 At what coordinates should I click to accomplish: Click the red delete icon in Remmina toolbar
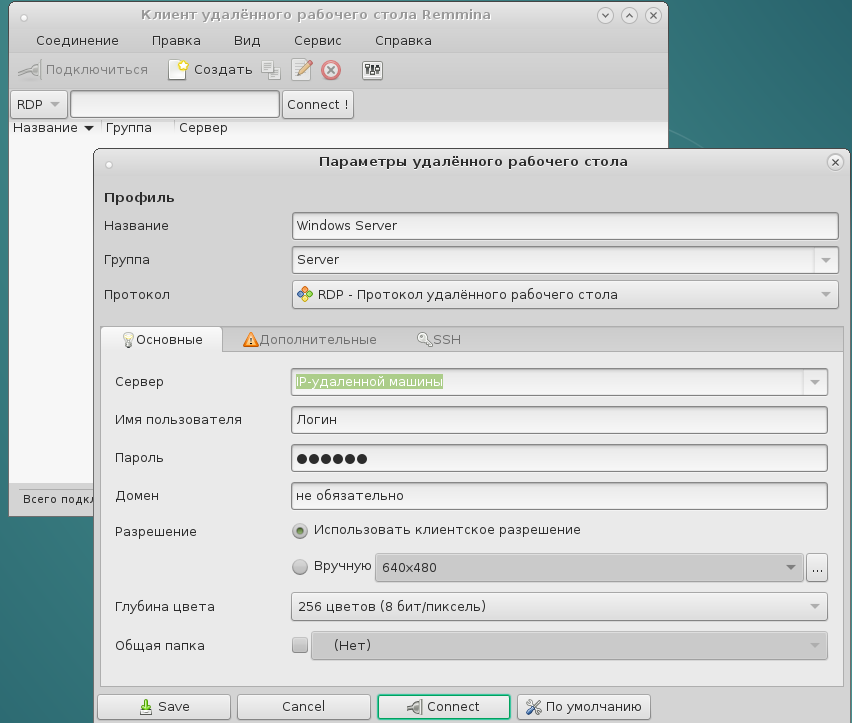point(331,70)
